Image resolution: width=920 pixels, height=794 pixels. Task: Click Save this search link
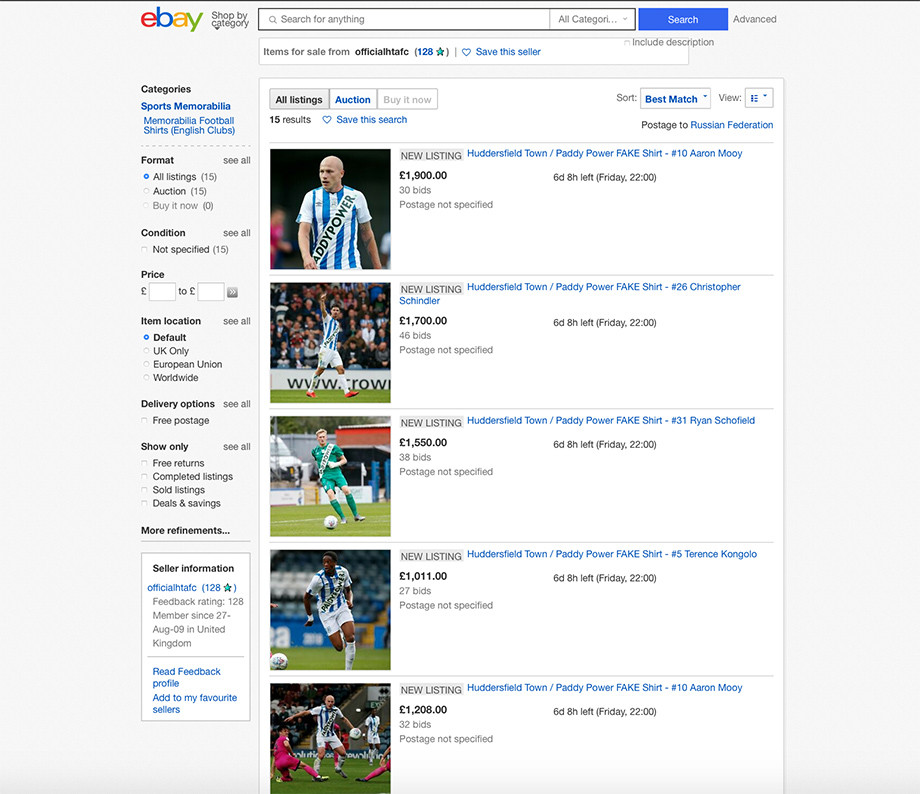pos(371,120)
